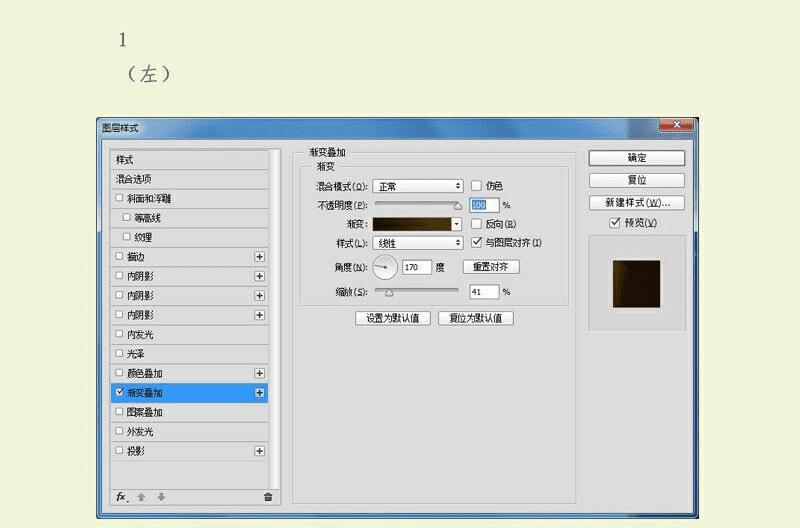Open the 外发光 settings row
Image resolution: width=800 pixels, height=528 pixels.
pos(189,432)
